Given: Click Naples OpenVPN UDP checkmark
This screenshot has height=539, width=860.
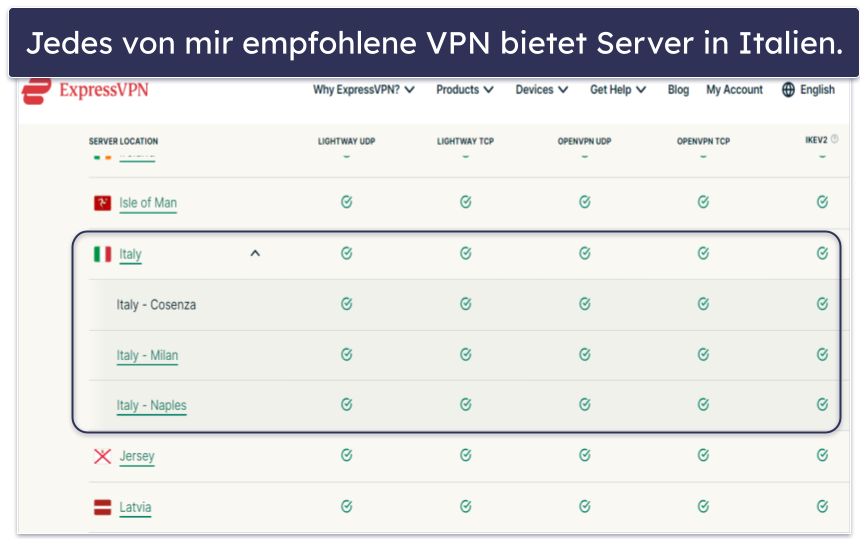Looking at the screenshot, I should (x=585, y=404).
